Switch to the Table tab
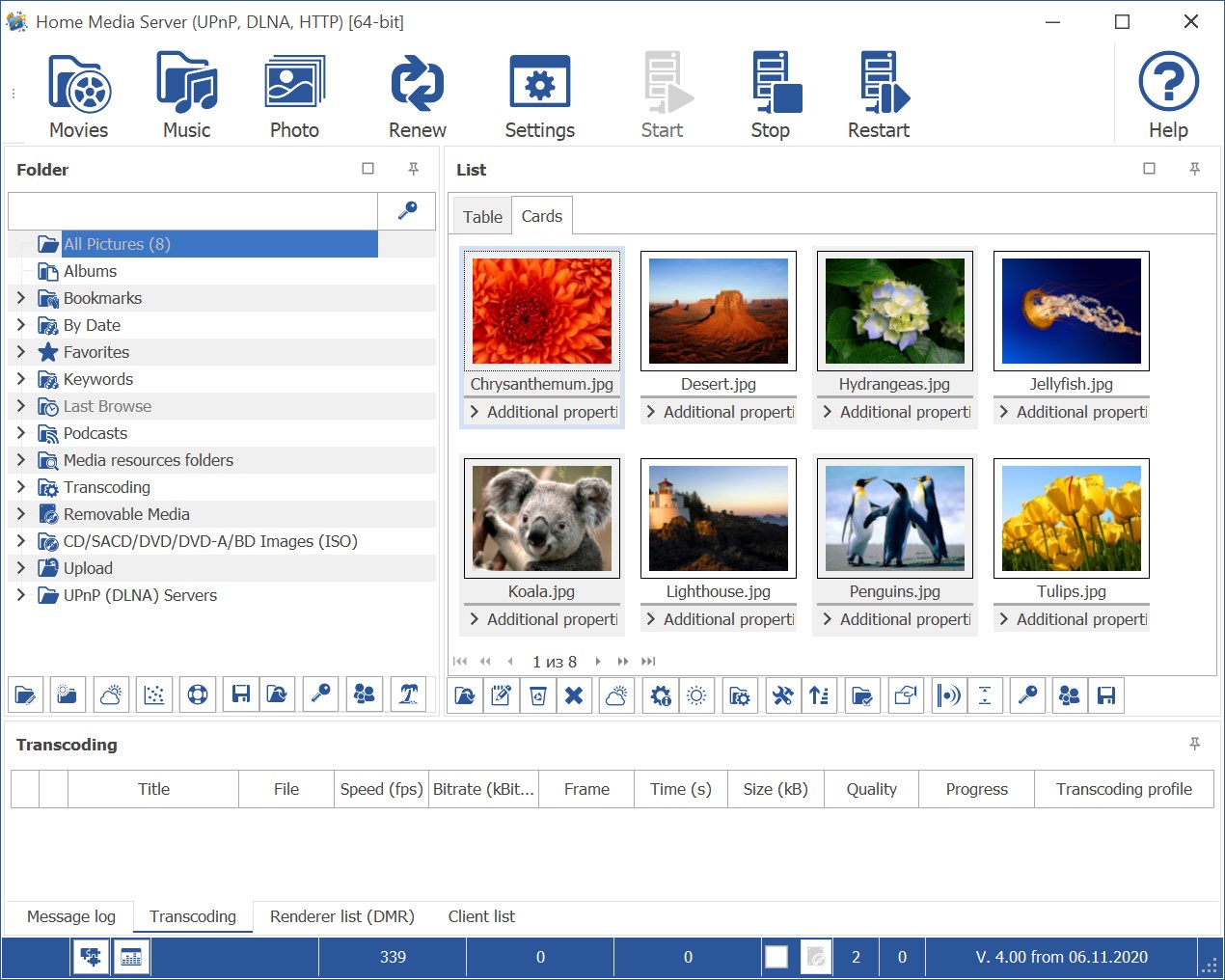The image size is (1225, 980). [481, 215]
